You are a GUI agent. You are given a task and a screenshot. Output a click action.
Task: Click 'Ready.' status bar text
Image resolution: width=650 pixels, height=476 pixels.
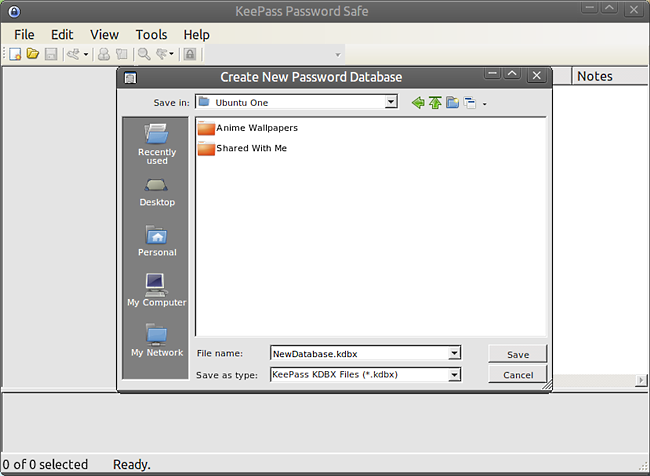point(132,465)
